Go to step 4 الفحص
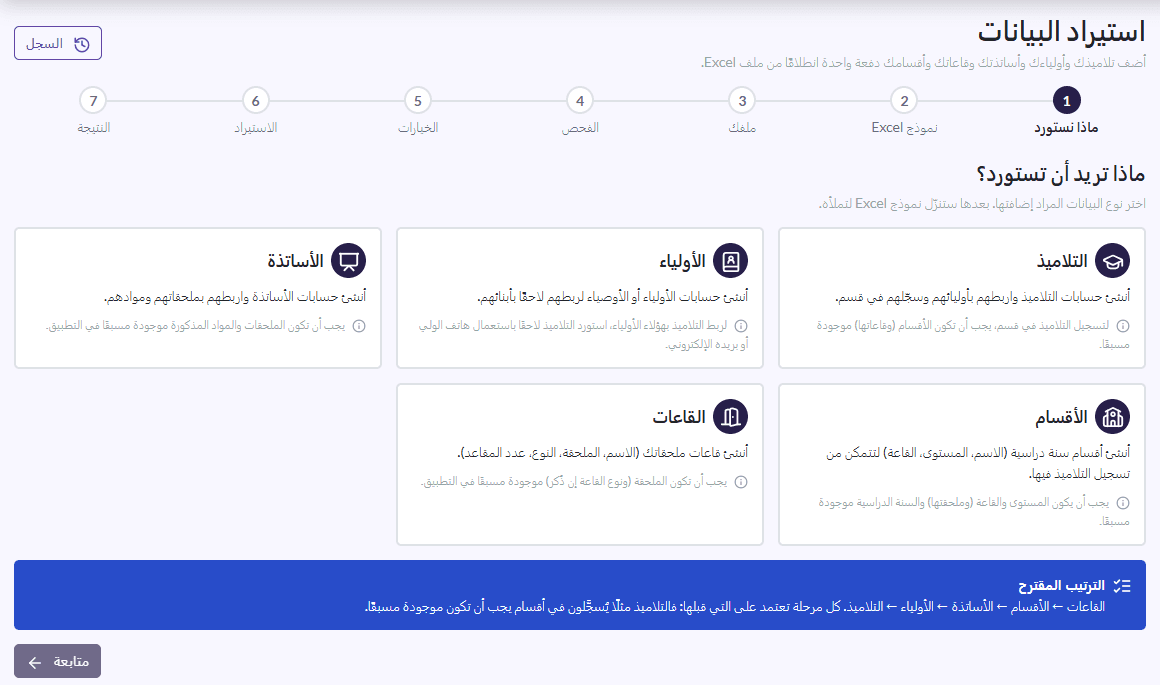Viewport: 1160px width, 685px height. [x=580, y=111]
